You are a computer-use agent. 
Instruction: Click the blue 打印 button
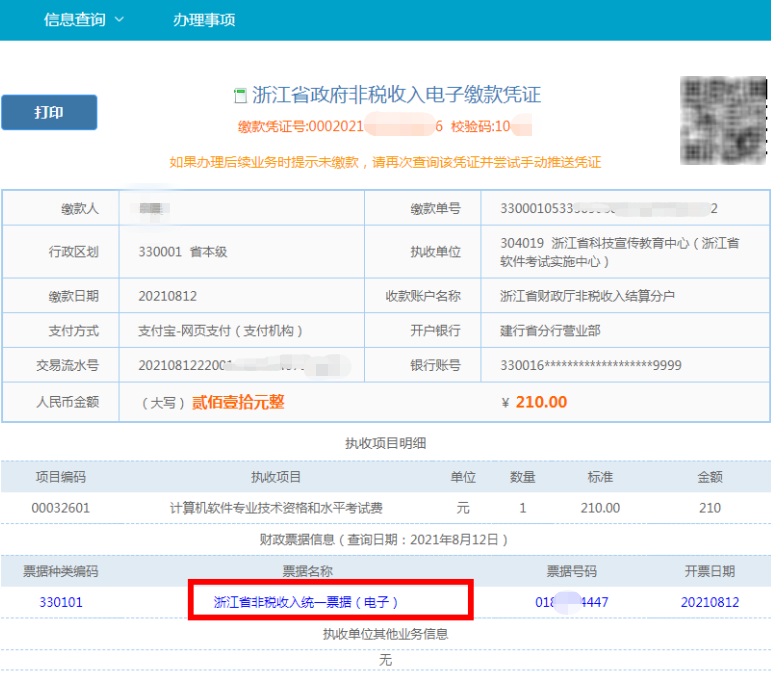click(49, 113)
